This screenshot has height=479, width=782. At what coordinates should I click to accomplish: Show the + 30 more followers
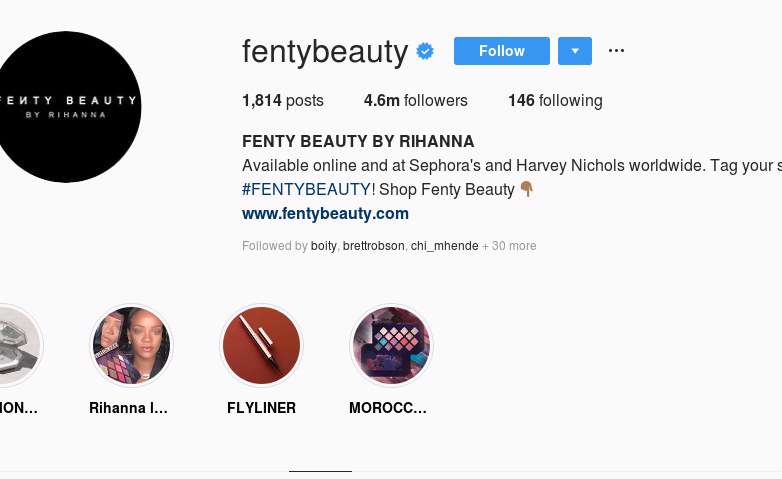[x=510, y=246]
